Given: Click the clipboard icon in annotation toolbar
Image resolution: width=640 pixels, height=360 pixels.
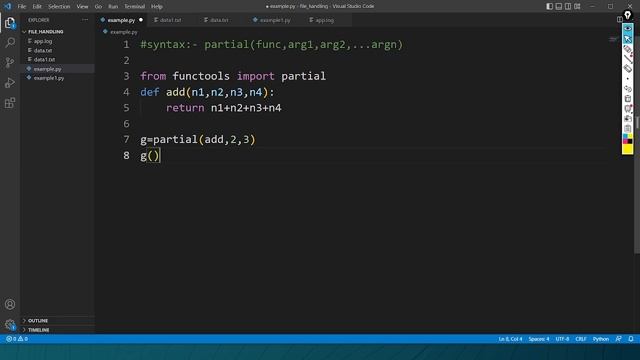Looking at the screenshot, I should [628, 128].
